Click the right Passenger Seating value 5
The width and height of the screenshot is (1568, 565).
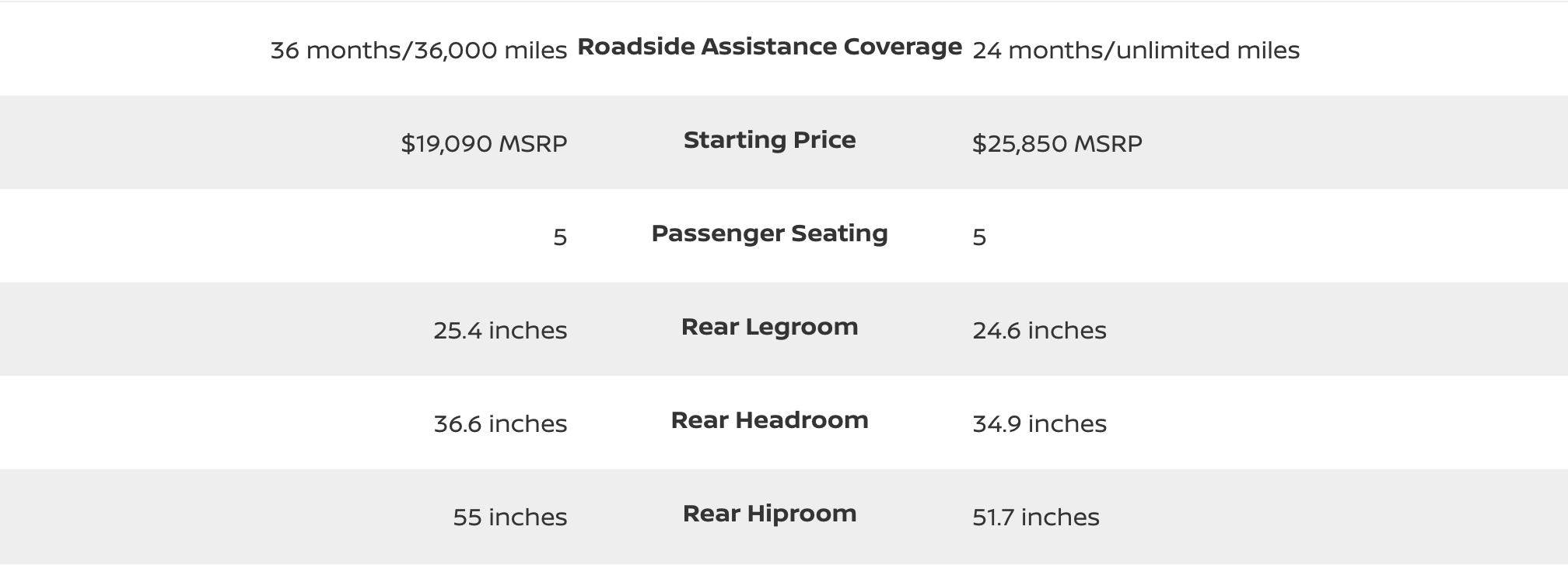tap(979, 237)
